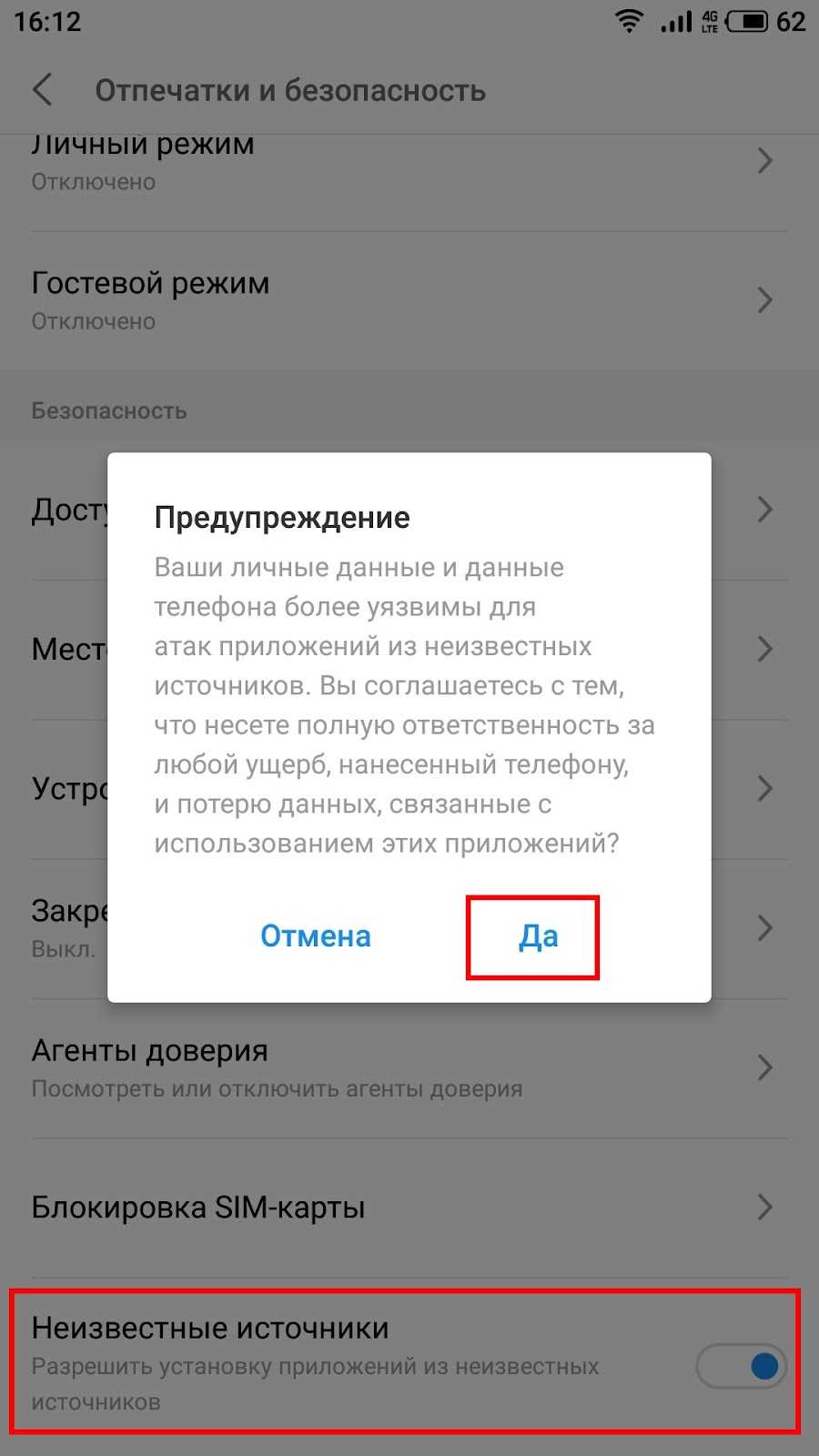Open Гостевой режим via its chevron
This screenshot has height=1456, width=819.
point(765,300)
